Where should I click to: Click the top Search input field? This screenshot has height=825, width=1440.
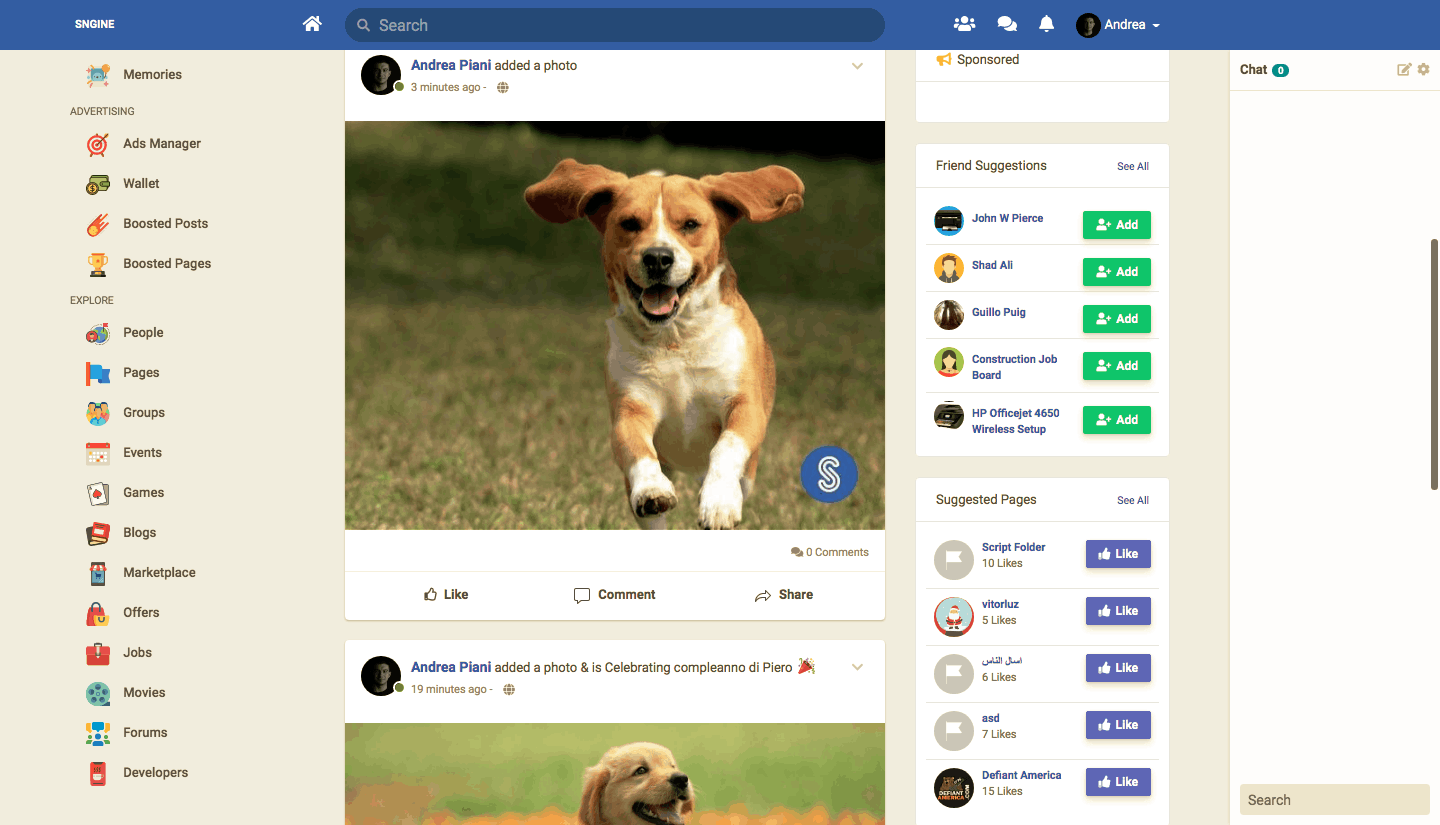(614, 25)
